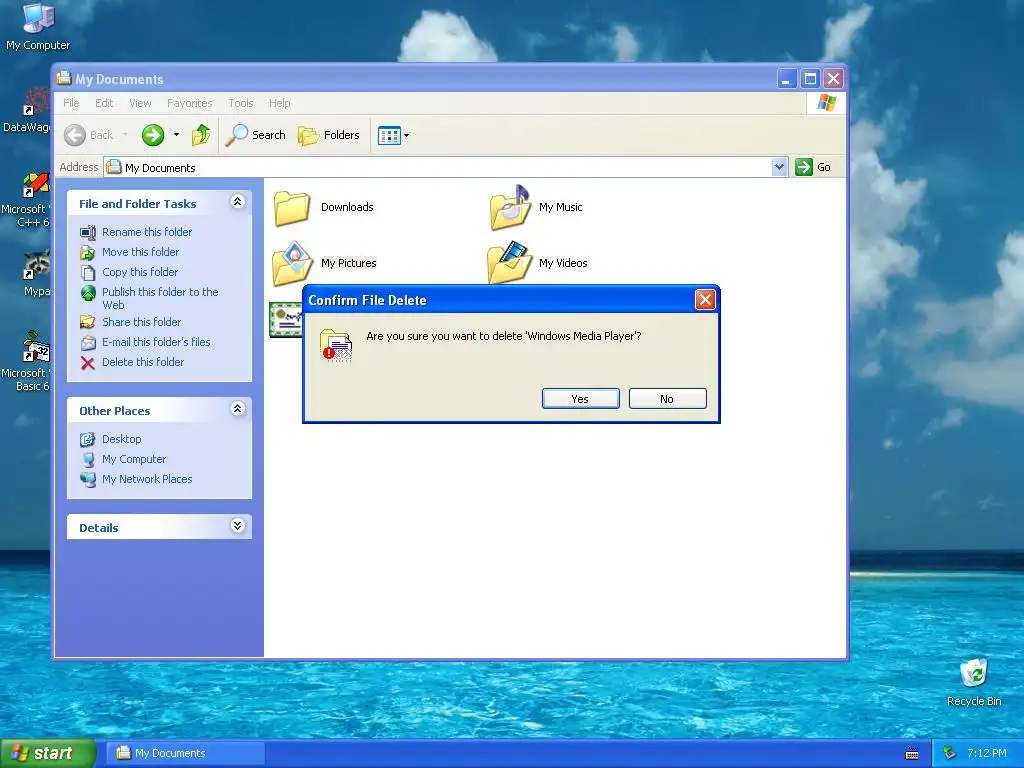Click the red X Delete folder icon
The image size is (1024, 768).
[x=88, y=362]
